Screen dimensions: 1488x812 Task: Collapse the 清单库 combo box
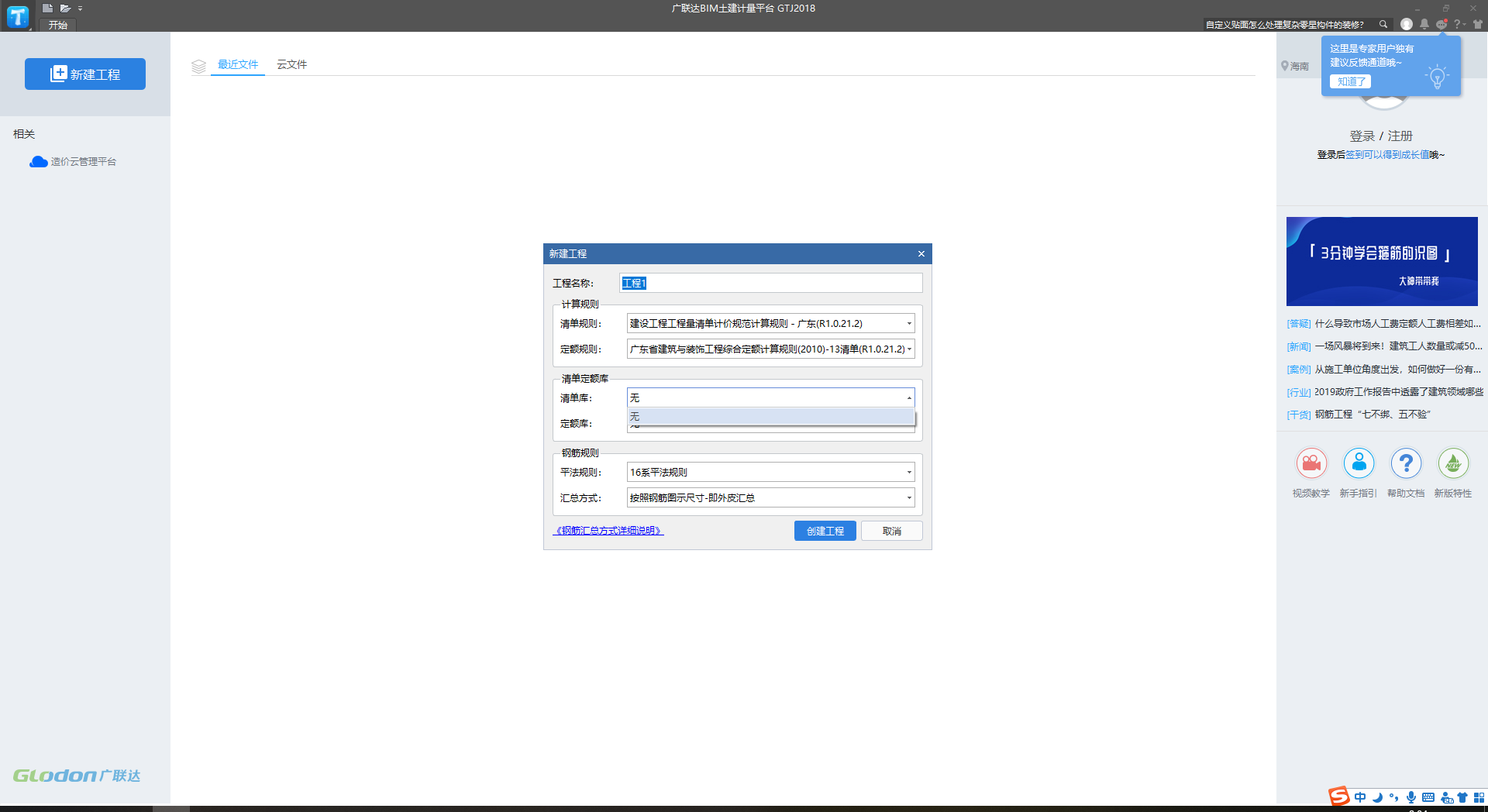909,397
